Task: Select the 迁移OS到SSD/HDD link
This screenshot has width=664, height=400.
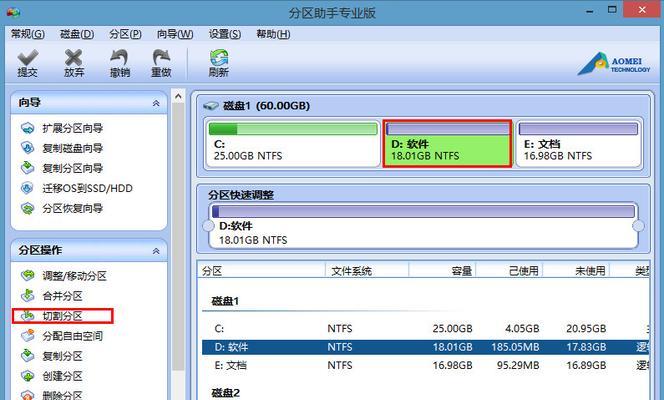Action: pyautogui.click(x=87, y=188)
